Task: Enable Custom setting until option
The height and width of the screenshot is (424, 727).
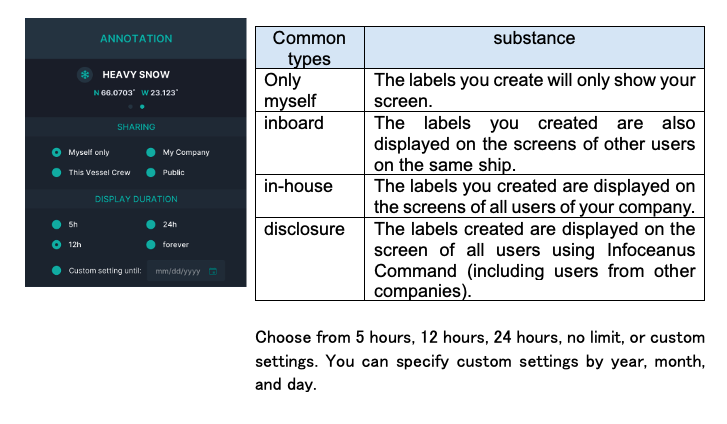Action: click(x=57, y=271)
